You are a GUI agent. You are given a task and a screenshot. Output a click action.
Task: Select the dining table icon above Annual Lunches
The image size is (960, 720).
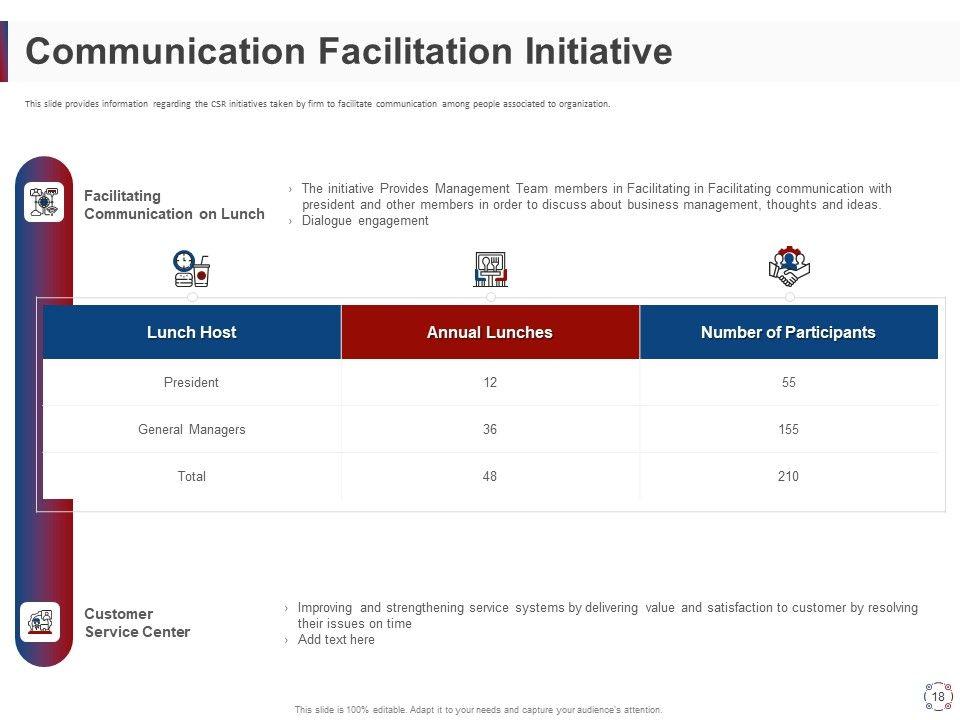[x=490, y=269]
